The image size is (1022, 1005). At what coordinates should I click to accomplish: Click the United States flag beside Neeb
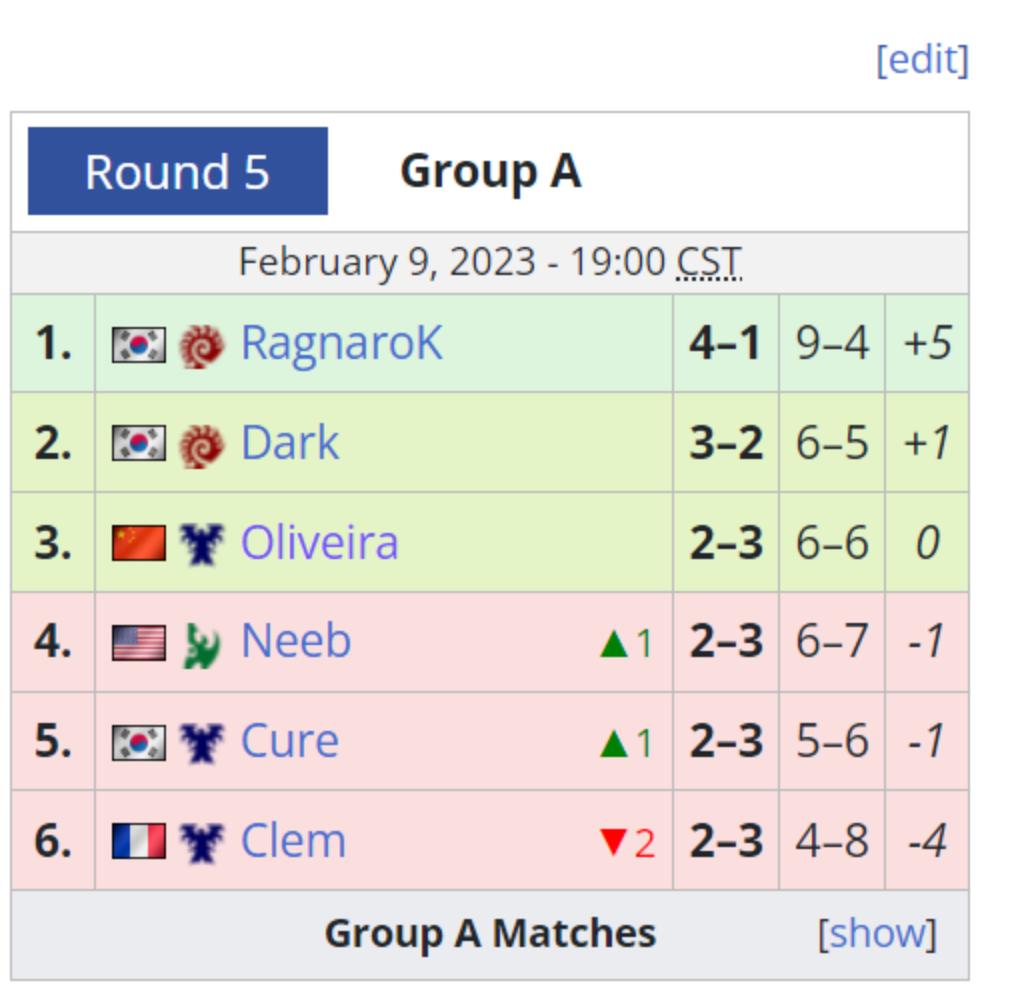point(138,642)
